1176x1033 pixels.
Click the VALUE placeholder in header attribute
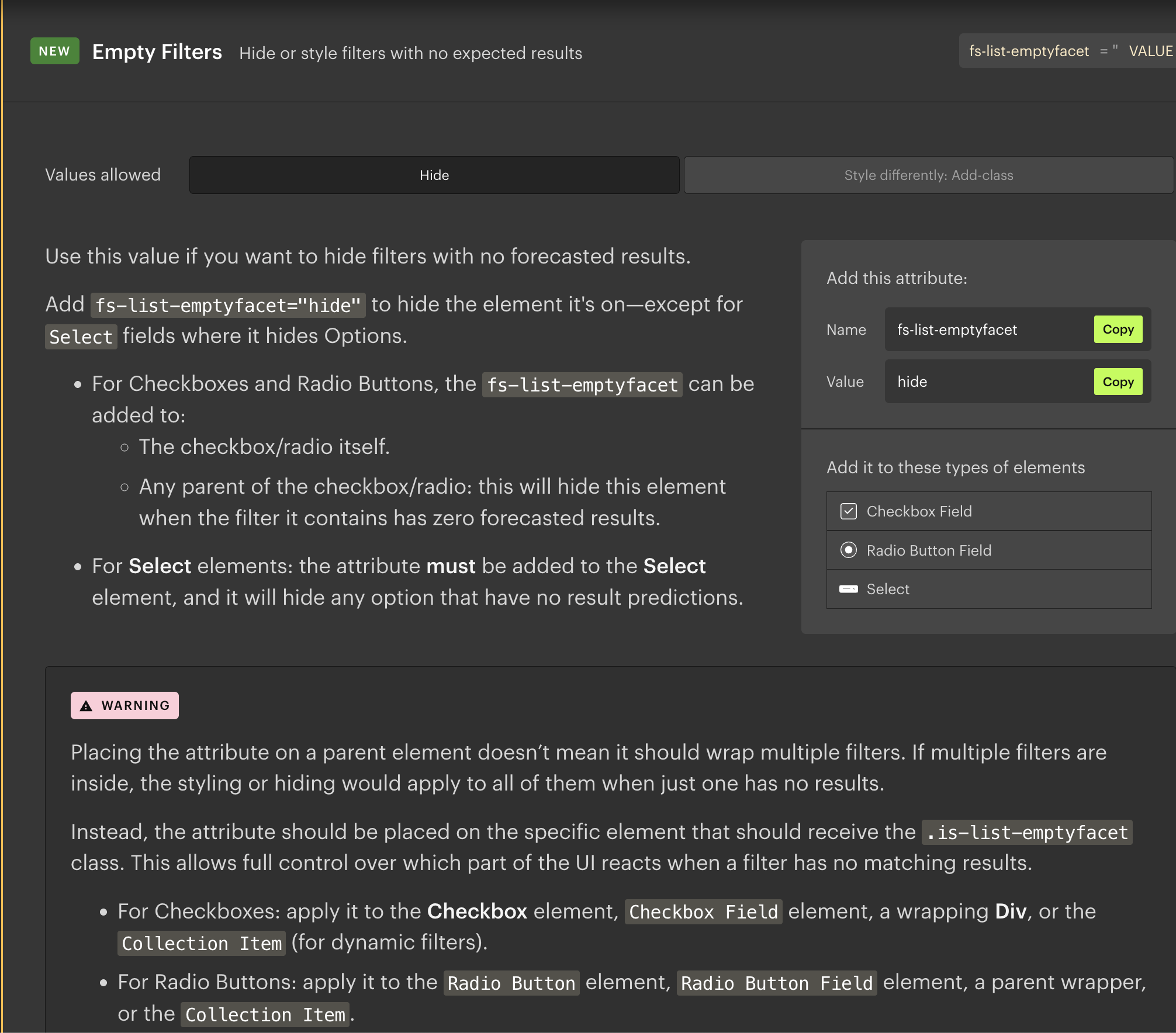1150,51
